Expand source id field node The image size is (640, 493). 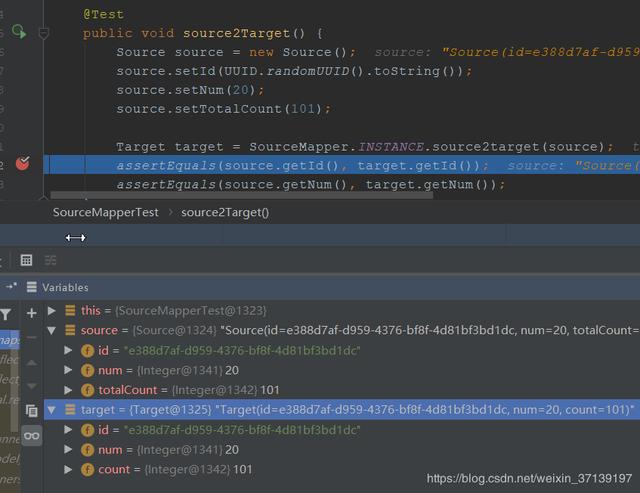pos(68,350)
